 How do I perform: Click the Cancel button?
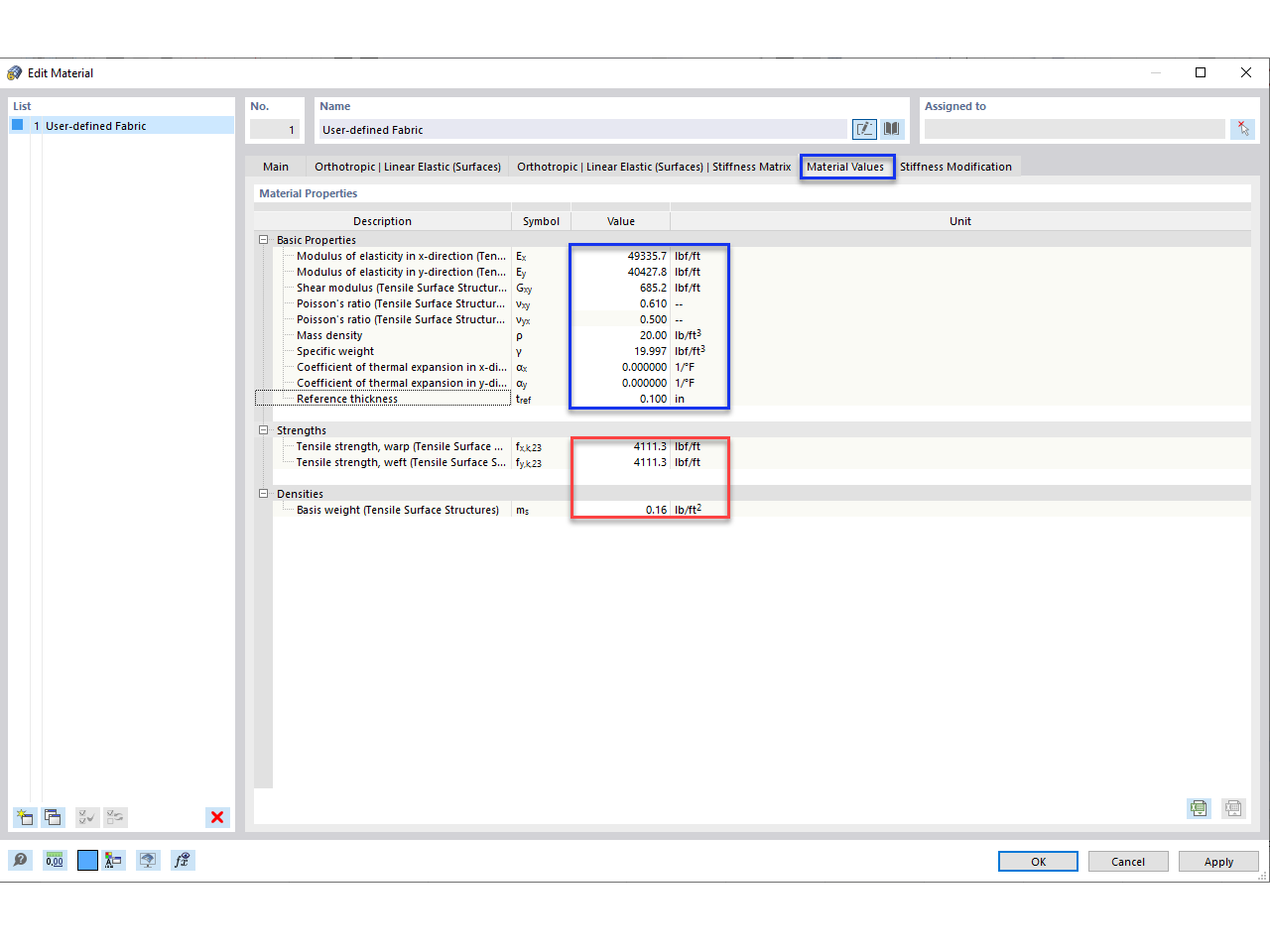pyautogui.click(x=1128, y=862)
